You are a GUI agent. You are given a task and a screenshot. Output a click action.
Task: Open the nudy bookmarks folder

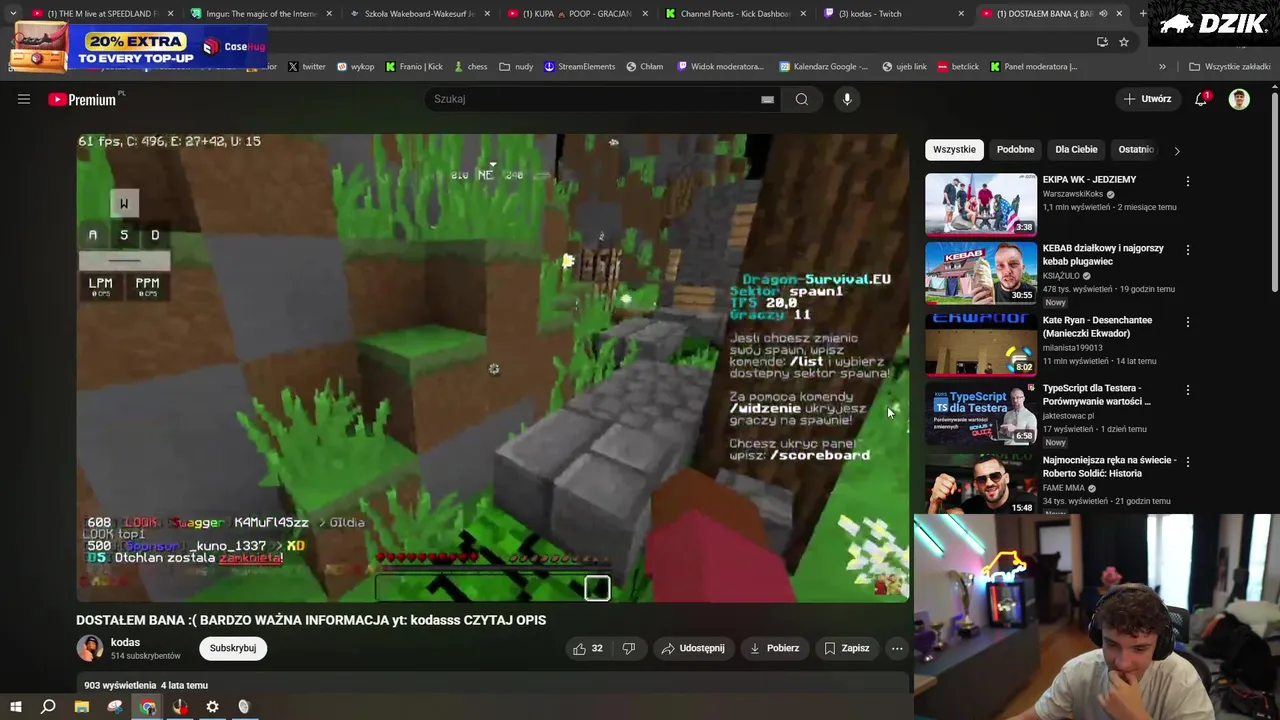(x=516, y=67)
